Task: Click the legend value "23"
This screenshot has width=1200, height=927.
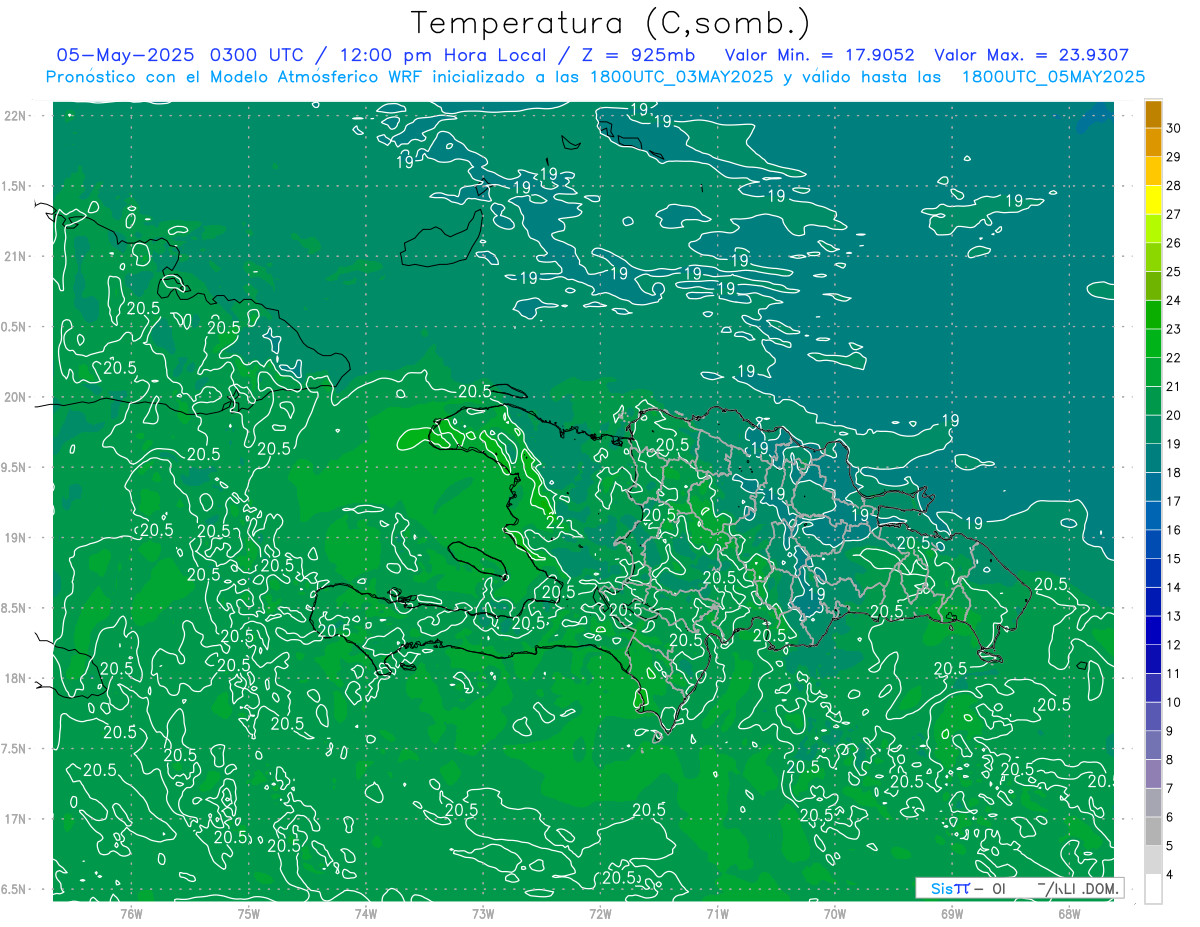Action: coord(1175,329)
